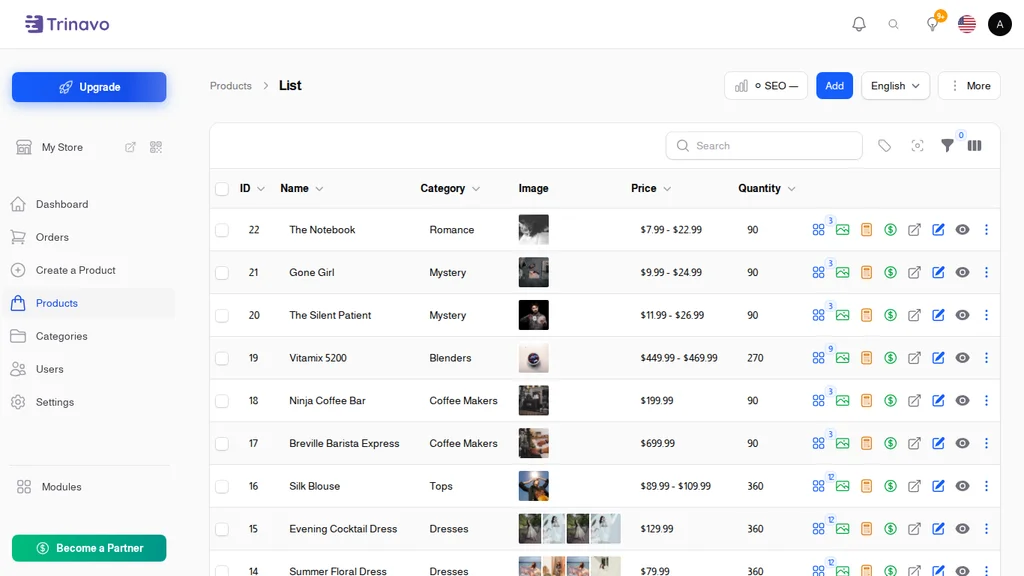The image size is (1024, 576).
Task: Click the blue Add button
Action: 835,86
